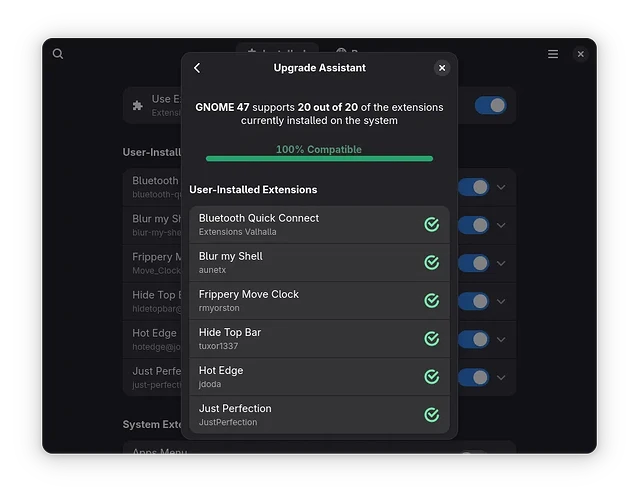Screen dimensions: 638x500
Task: Click the Hot Edge compatibility checkmark
Action: 432,377
